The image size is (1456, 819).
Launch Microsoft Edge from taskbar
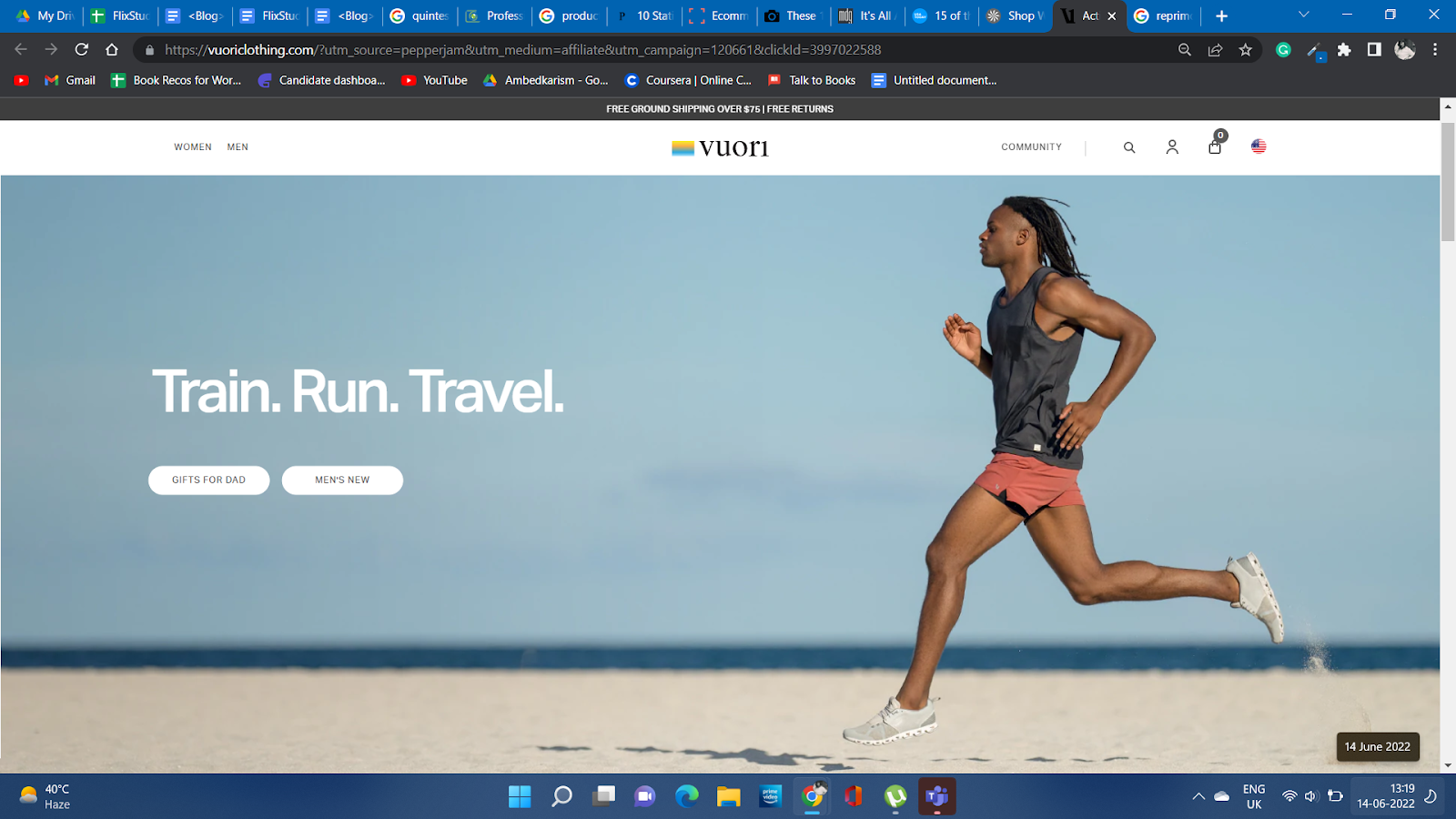click(x=687, y=796)
